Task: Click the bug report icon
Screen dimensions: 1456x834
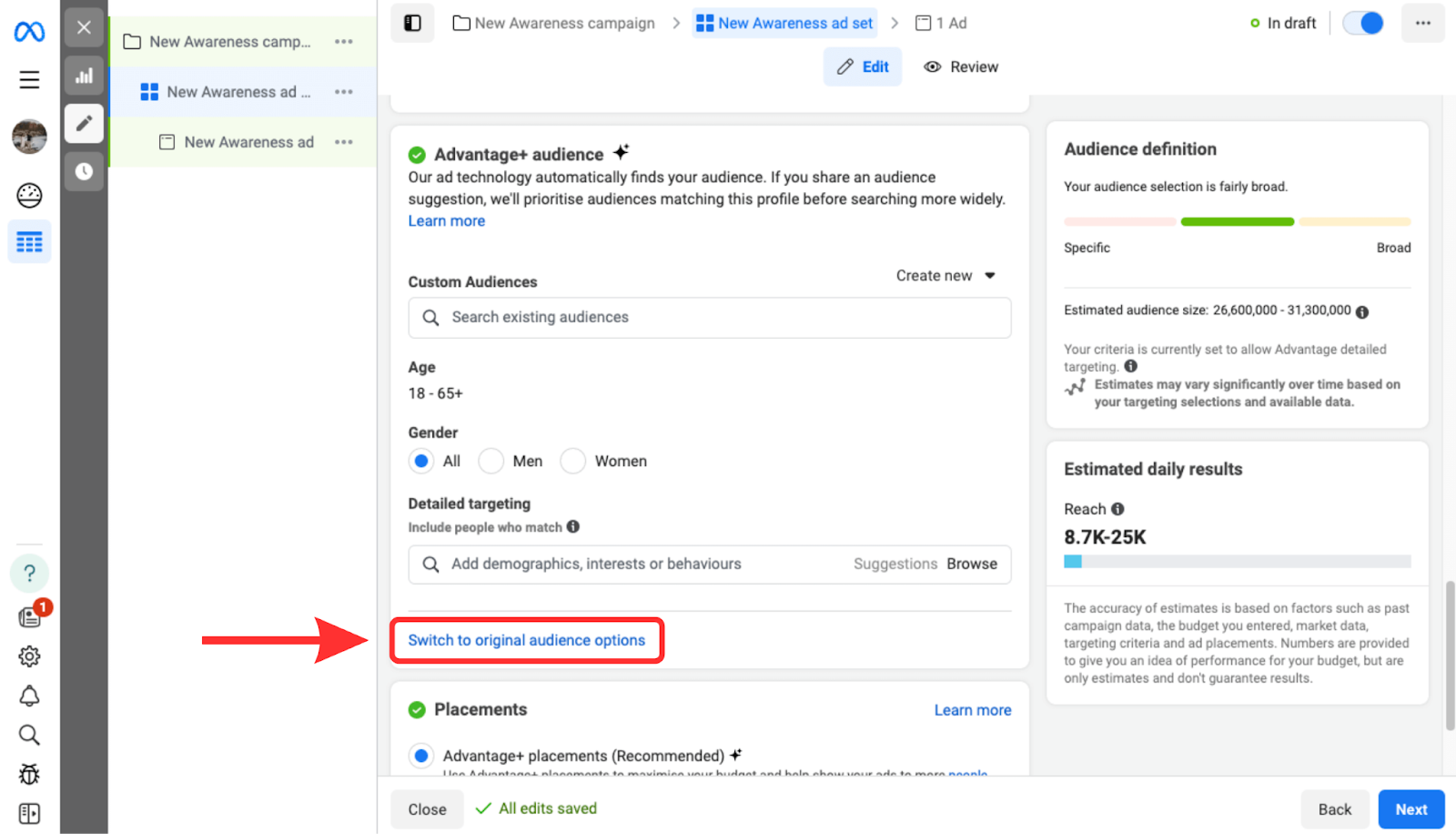Action: [x=29, y=775]
